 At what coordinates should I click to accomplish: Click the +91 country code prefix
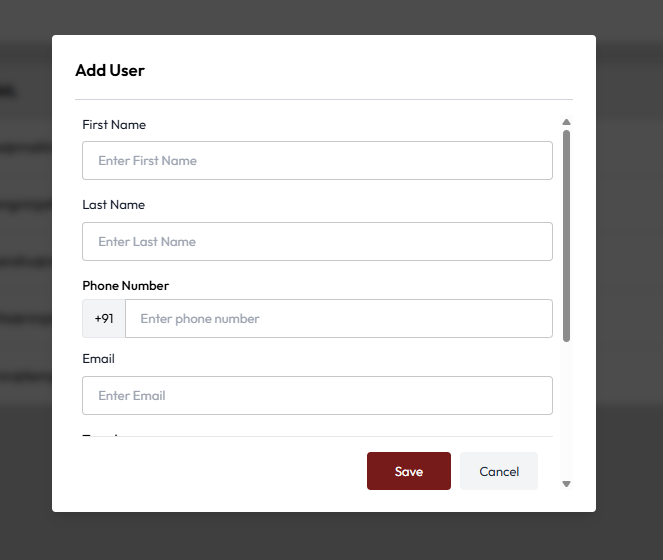(104, 319)
